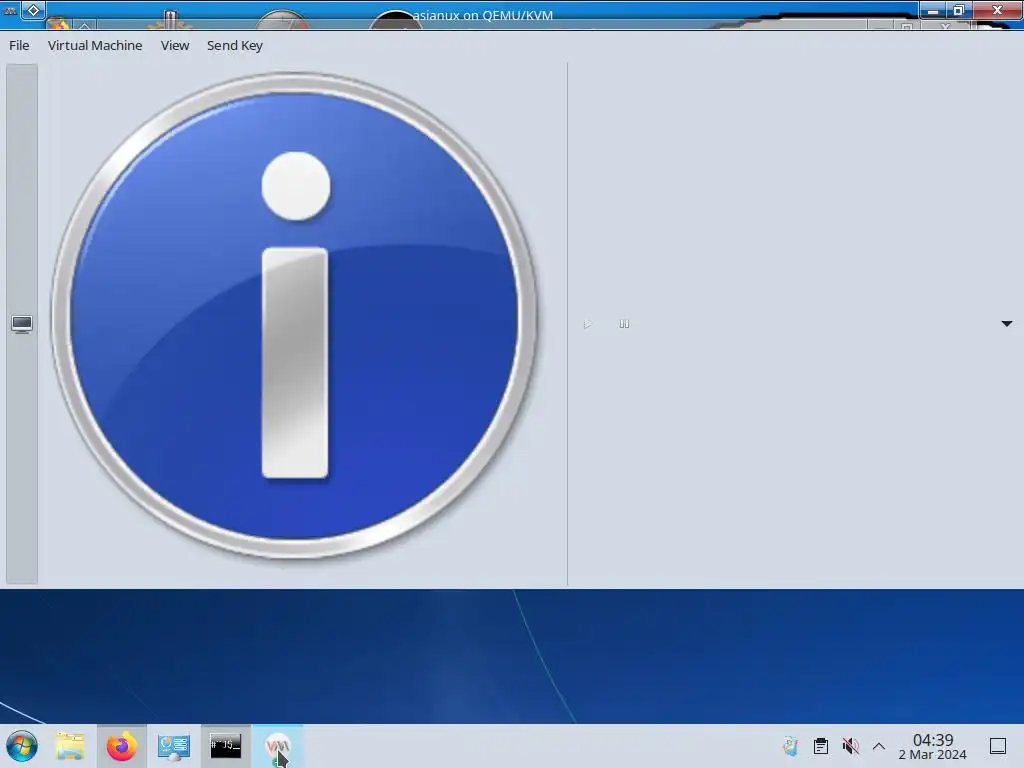Pause the virtual machine

pyautogui.click(x=624, y=324)
